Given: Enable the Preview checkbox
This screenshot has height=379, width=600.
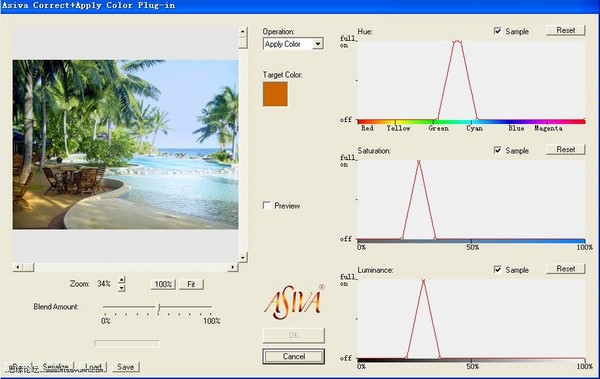Looking at the screenshot, I should (267, 206).
